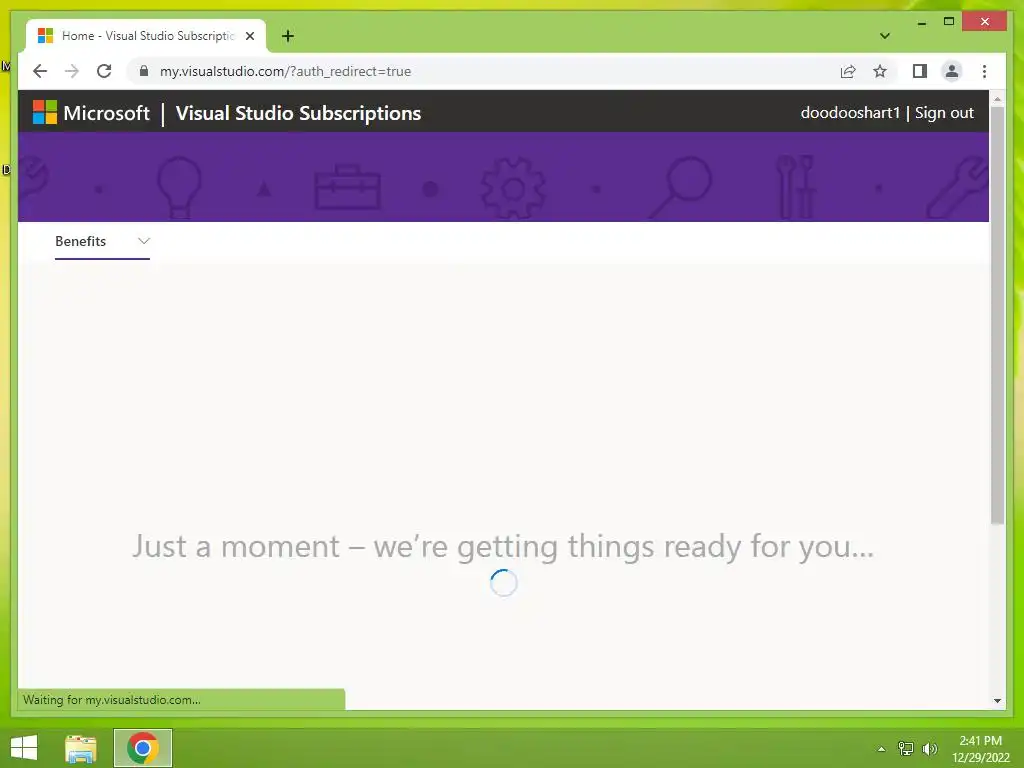The image size is (1024, 768).
Task: Click the Chrome taskbar icon
Action: [x=142, y=748]
